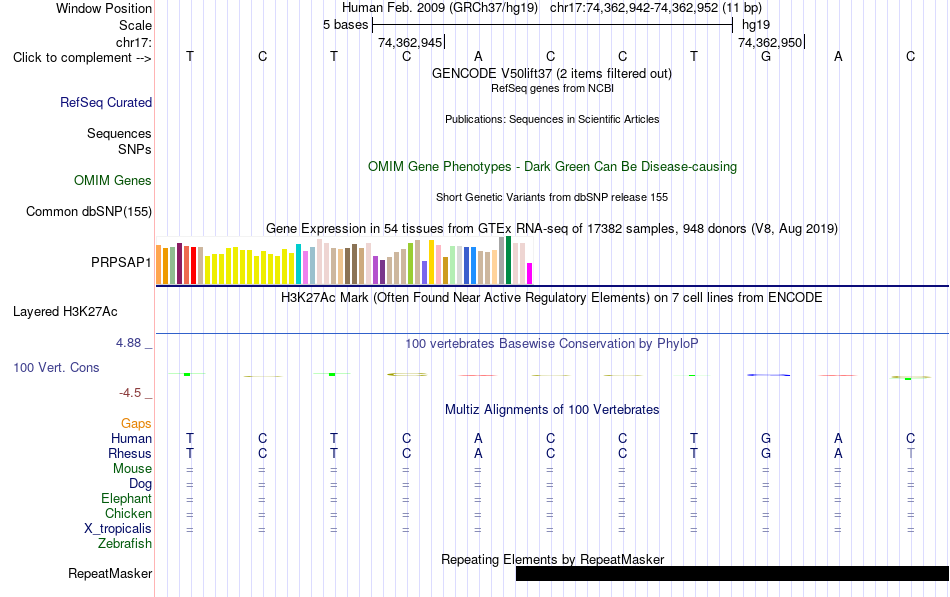Click the G base in the complement row
Image resolution: width=950 pixels, height=597 pixels.
click(766, 56)
